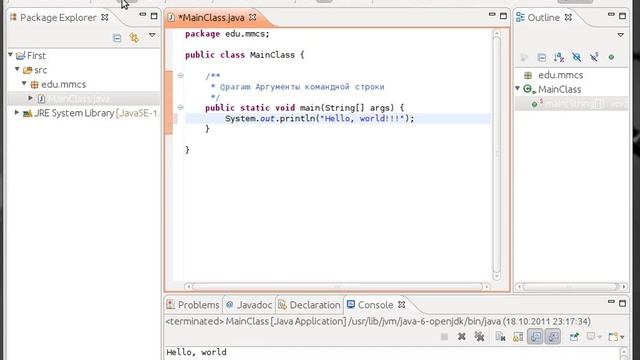Image resolution: width=640 pixels, height=360 pixels.
Task: Maximize the editor area
Action: 503,16
